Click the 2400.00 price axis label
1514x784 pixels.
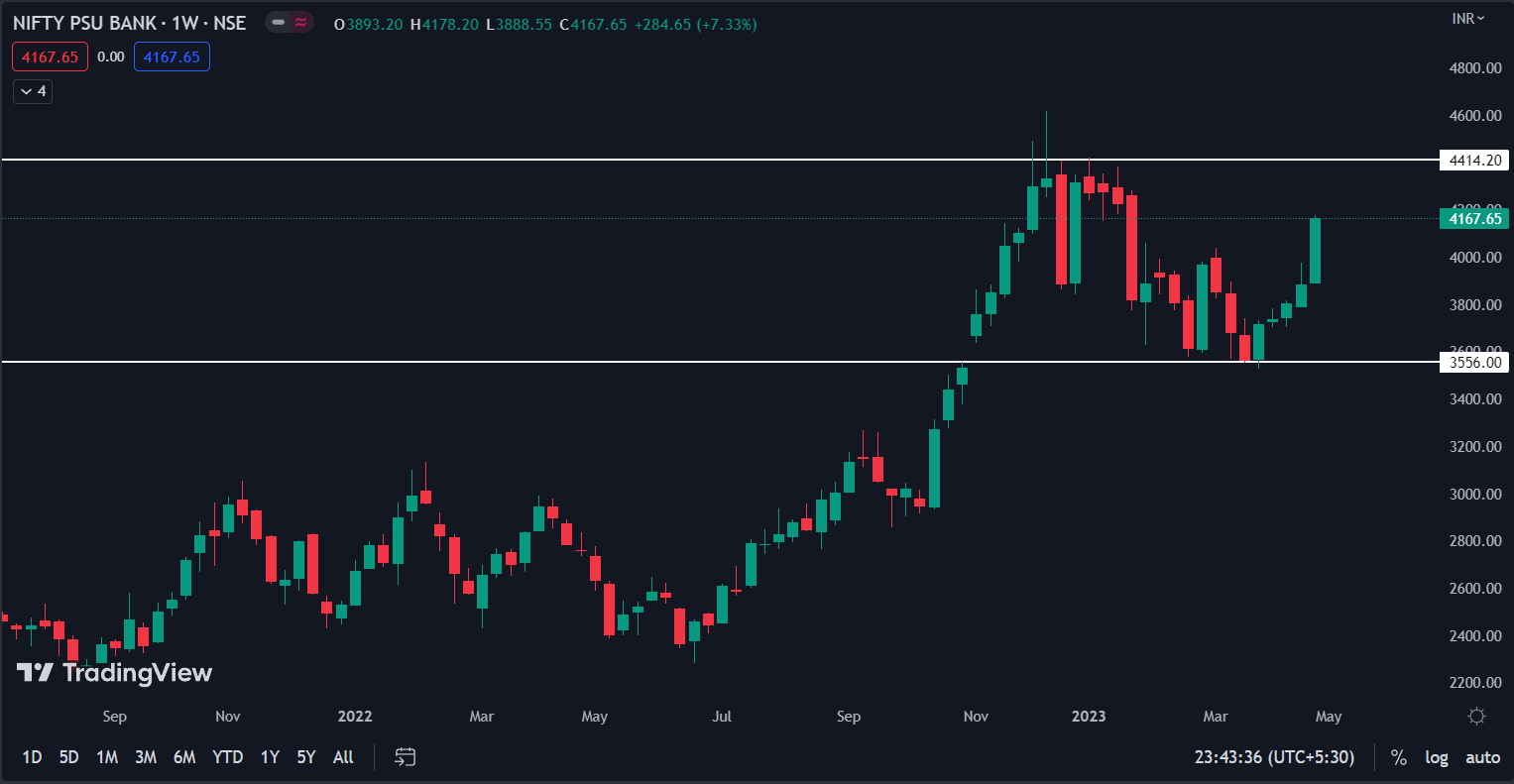tap(1475, 636)
